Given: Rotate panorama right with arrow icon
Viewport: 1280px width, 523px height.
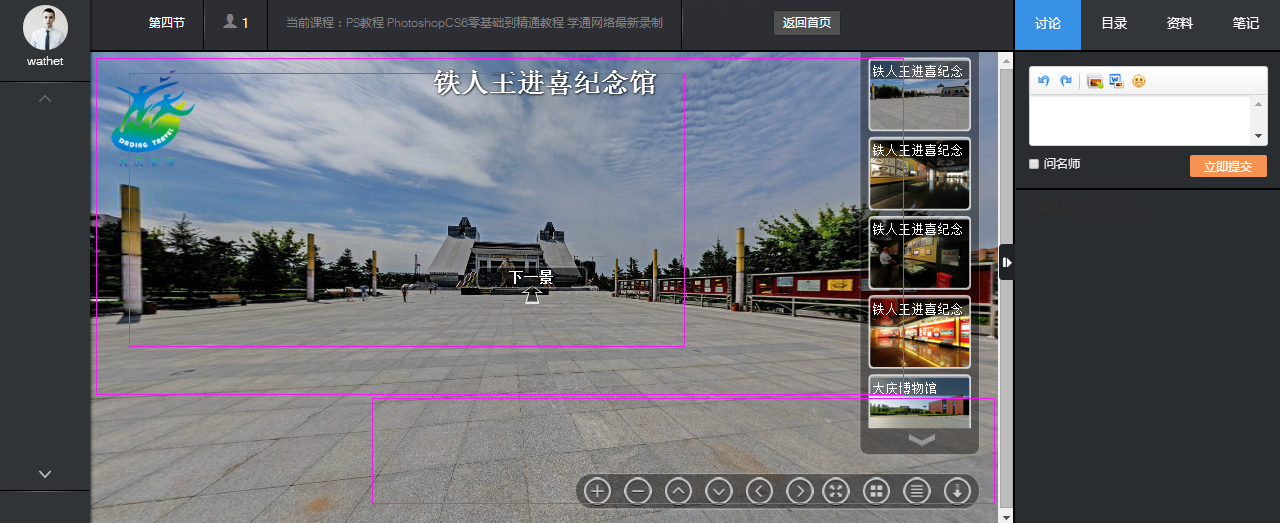Looking at the screenshot, I should click(x=800, y=491).
